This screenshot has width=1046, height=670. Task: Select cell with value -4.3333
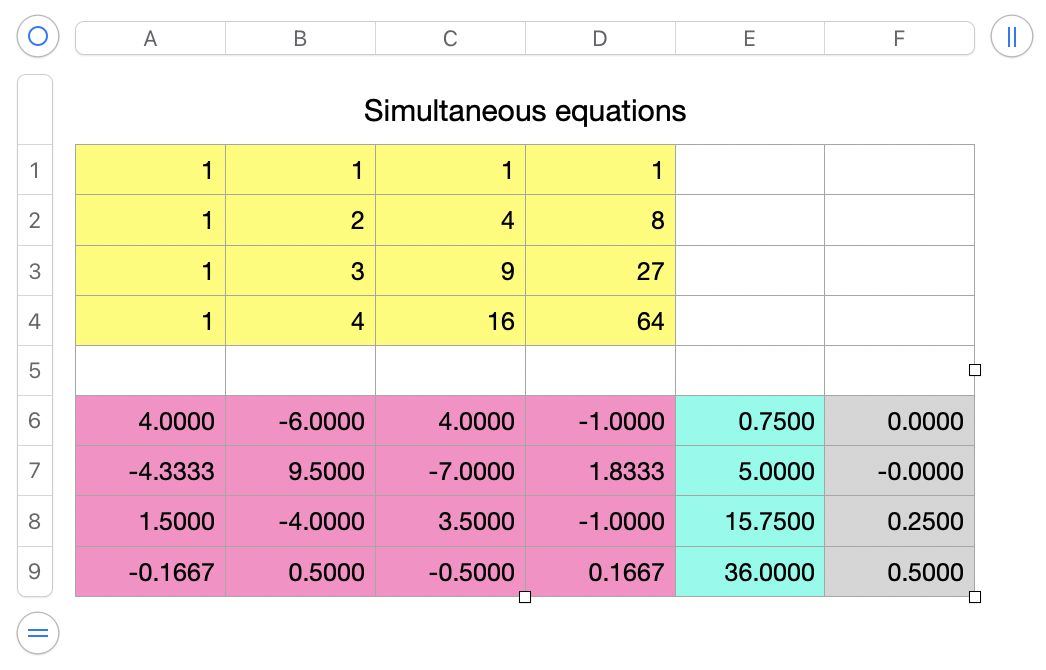[x=151, y=470]
